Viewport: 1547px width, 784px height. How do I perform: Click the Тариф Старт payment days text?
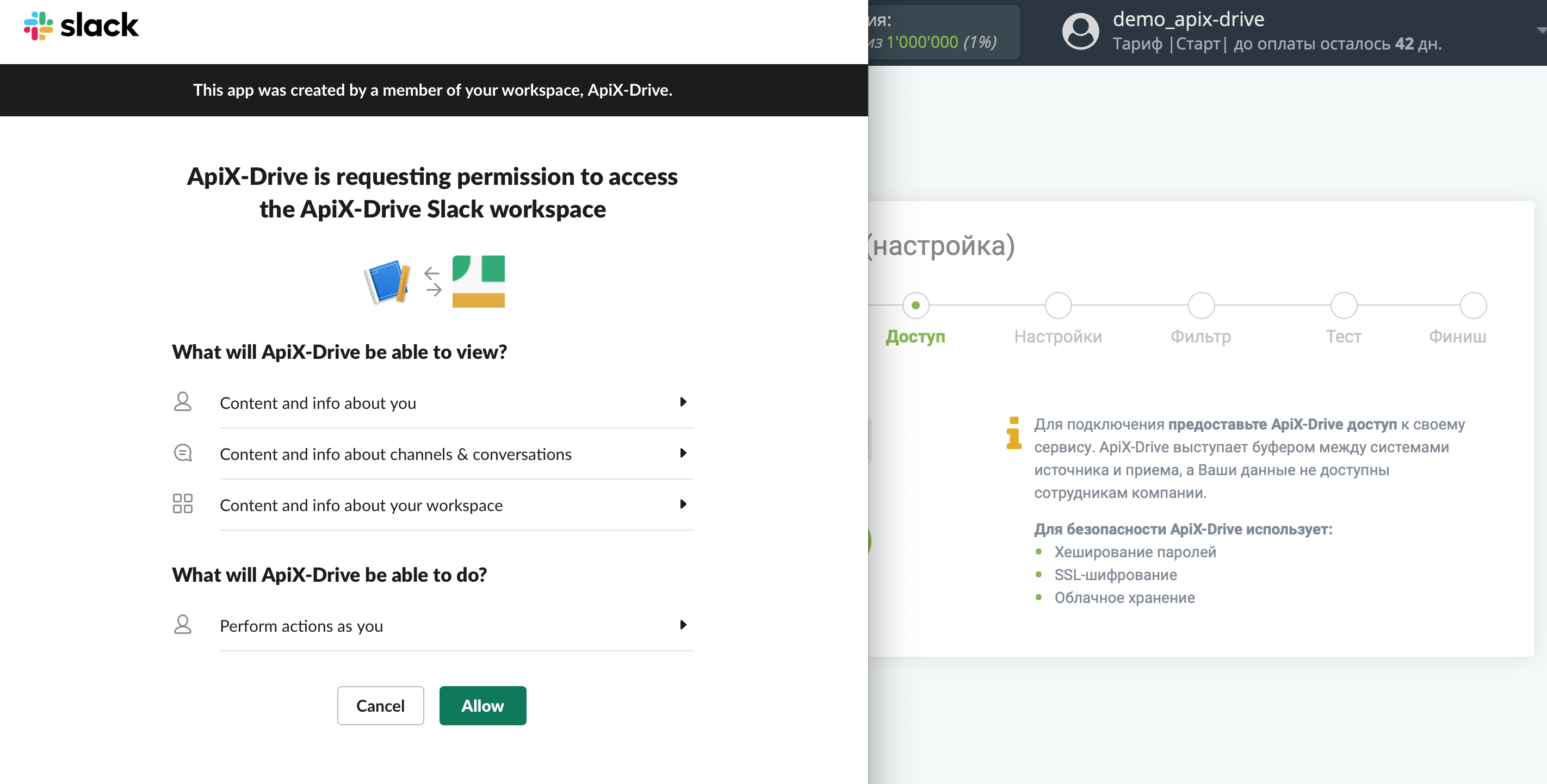[1277, 44]
